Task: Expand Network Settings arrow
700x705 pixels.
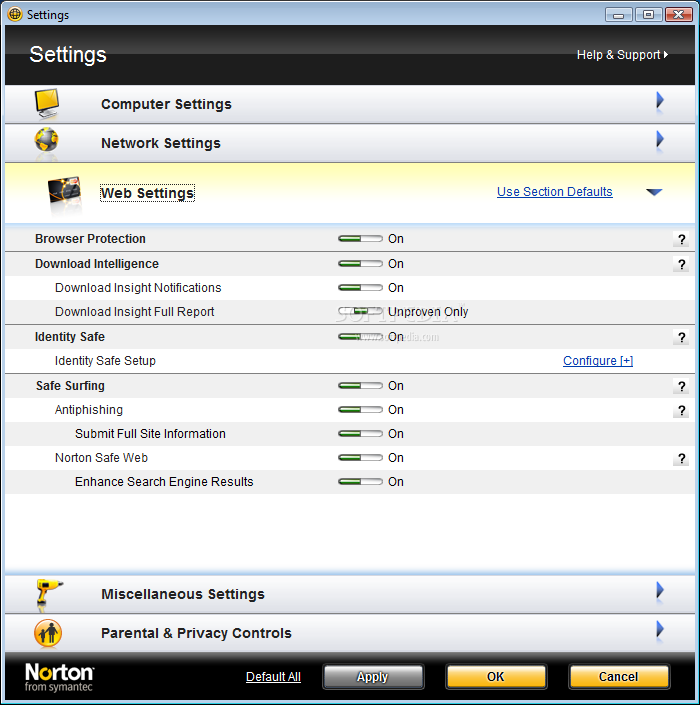Action: [660, 139]
